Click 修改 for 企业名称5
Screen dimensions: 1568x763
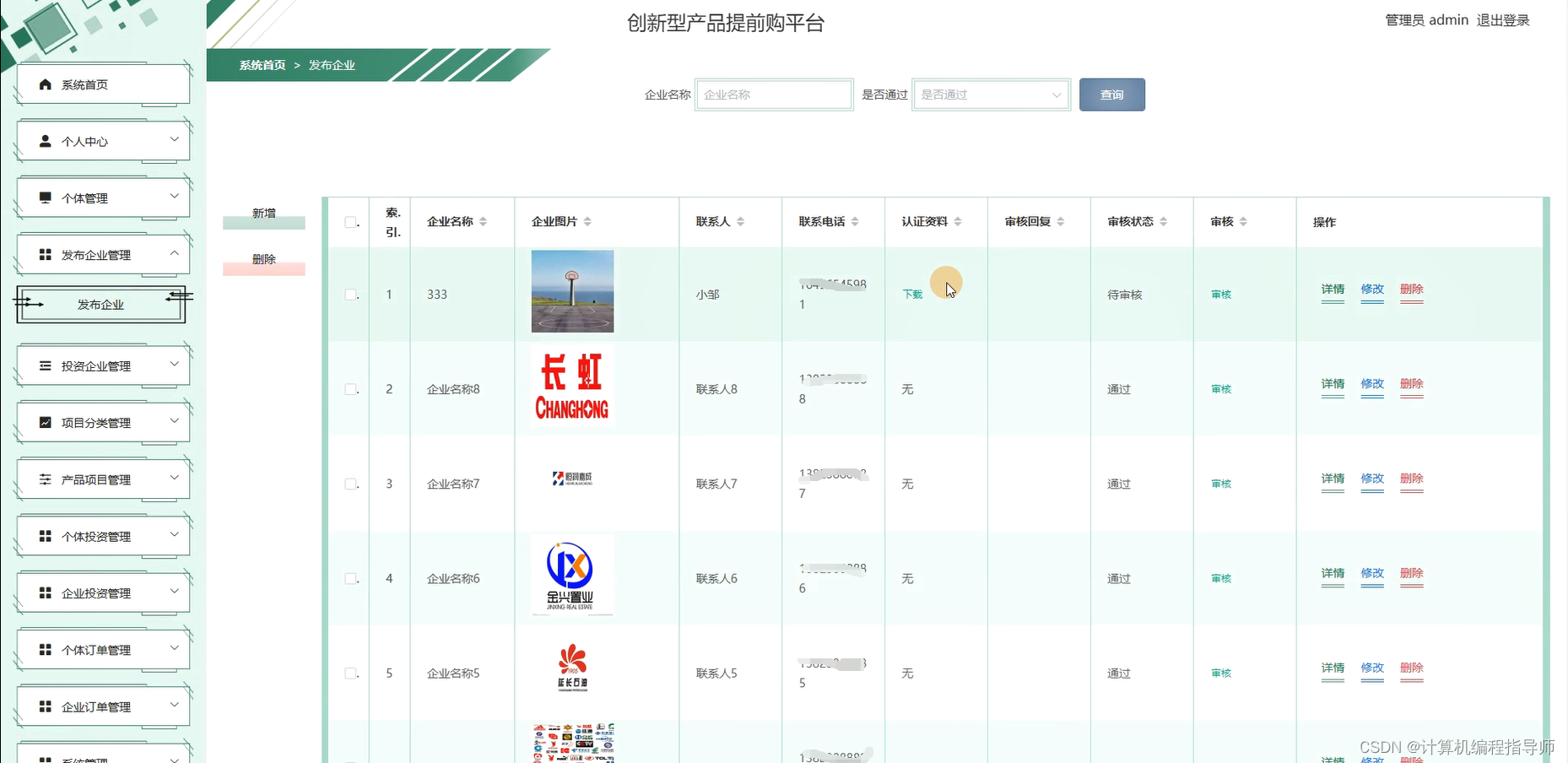1372,668
